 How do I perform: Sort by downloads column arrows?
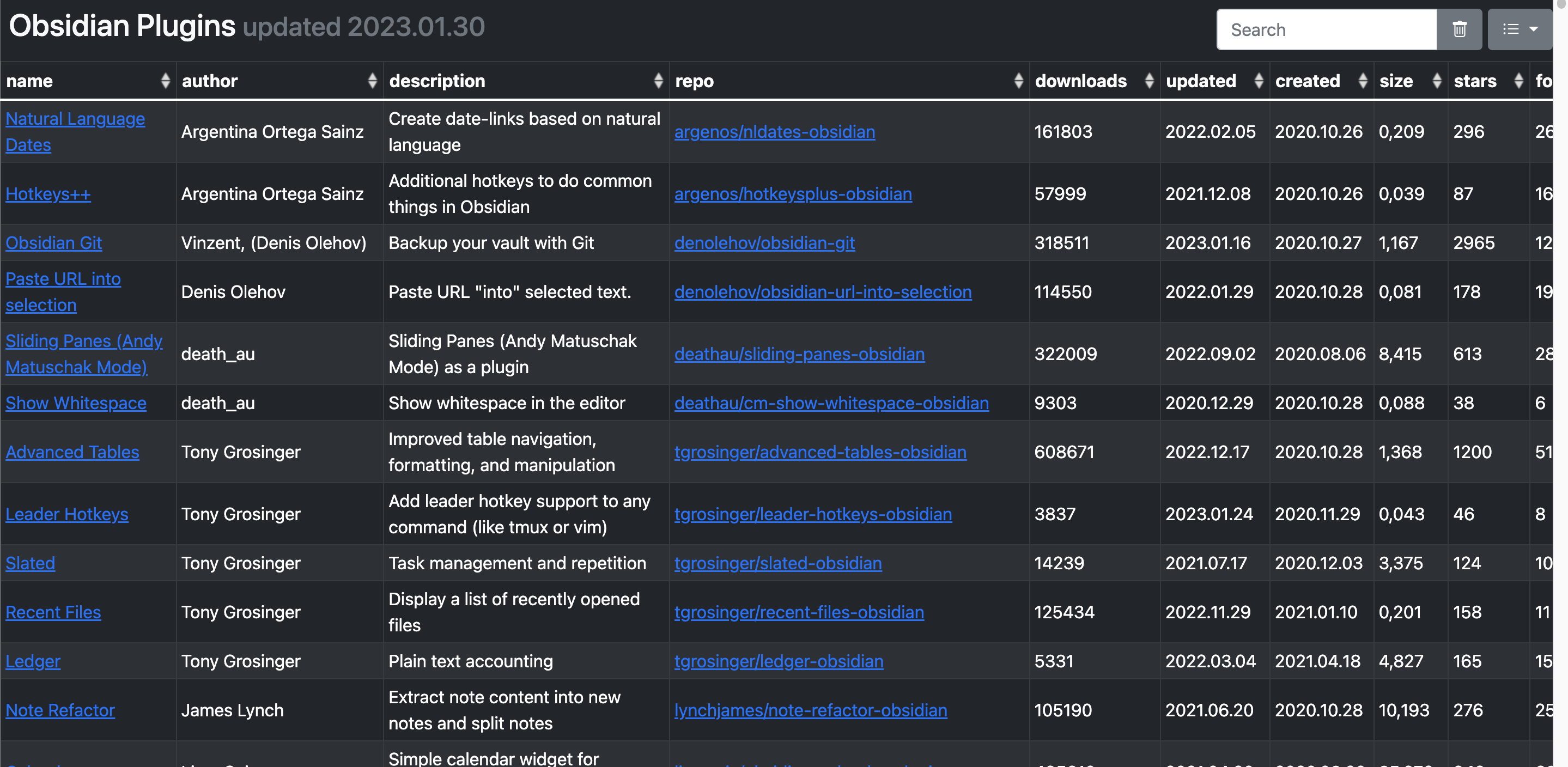click(x=1148, y=81)
